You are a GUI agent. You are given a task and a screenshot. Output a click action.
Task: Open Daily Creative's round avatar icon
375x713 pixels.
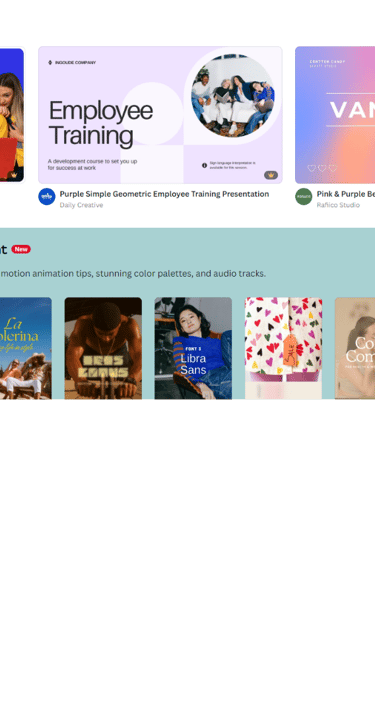point(47,196)
